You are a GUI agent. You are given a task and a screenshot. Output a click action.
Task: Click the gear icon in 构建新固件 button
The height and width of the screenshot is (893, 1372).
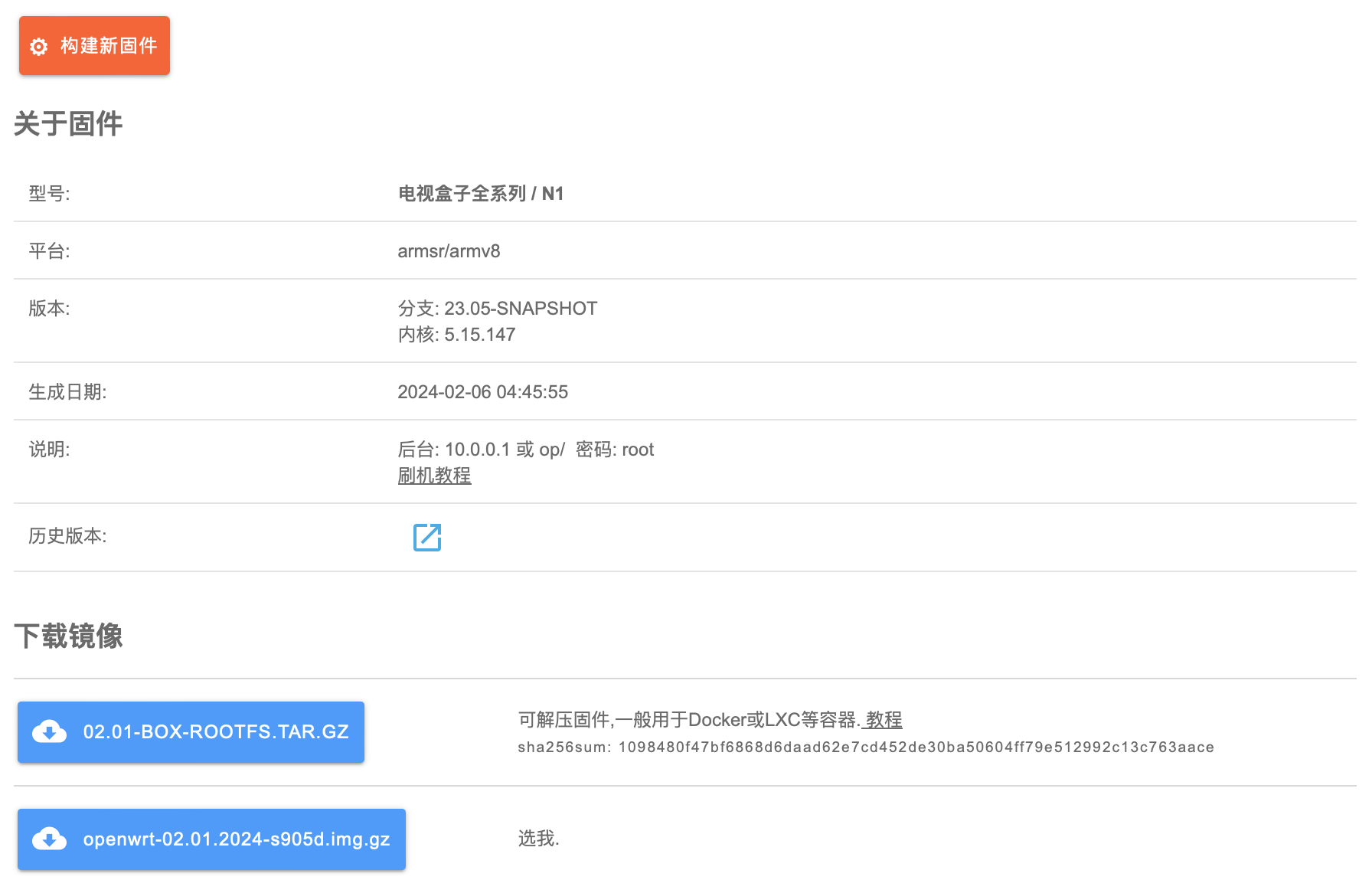(x=39, y=47)
